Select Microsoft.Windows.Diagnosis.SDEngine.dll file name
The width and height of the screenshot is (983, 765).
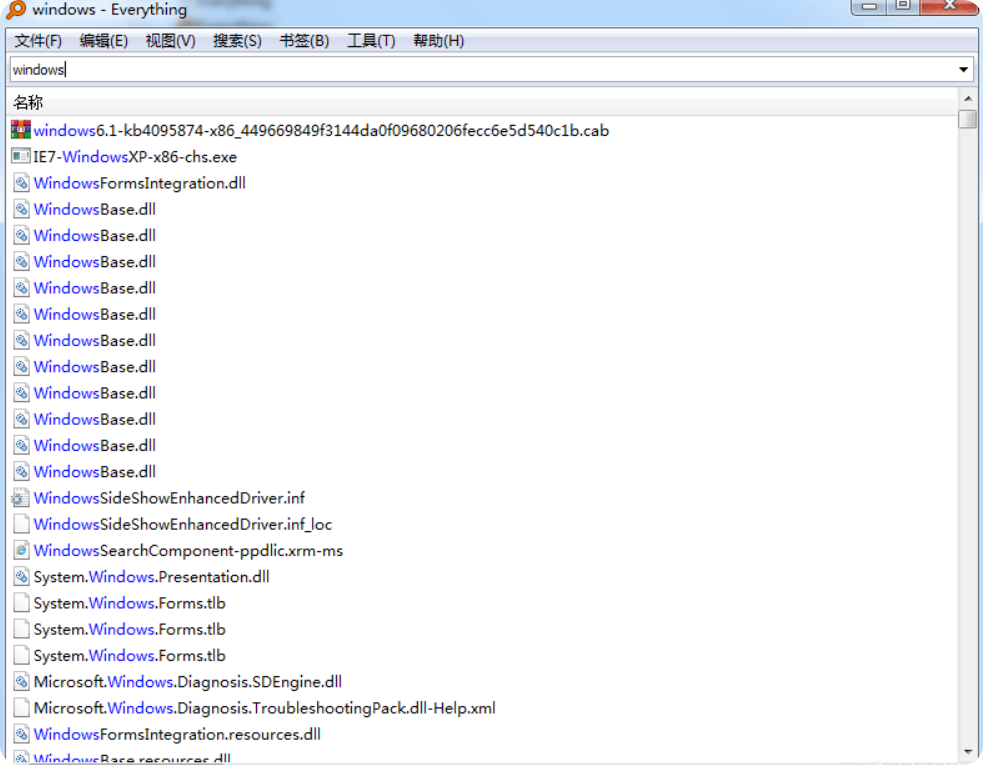pyautogui.click(x=188, y=682)
